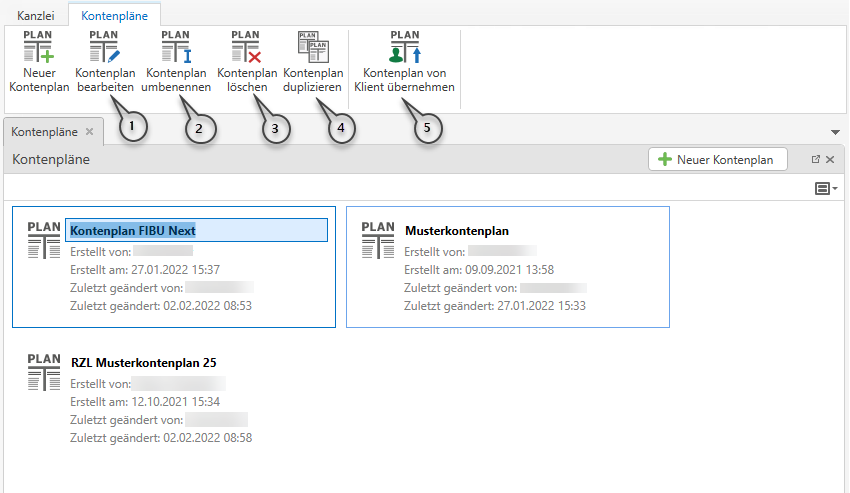Pop out the Kontenpläne panel window

tap(815, 159)
